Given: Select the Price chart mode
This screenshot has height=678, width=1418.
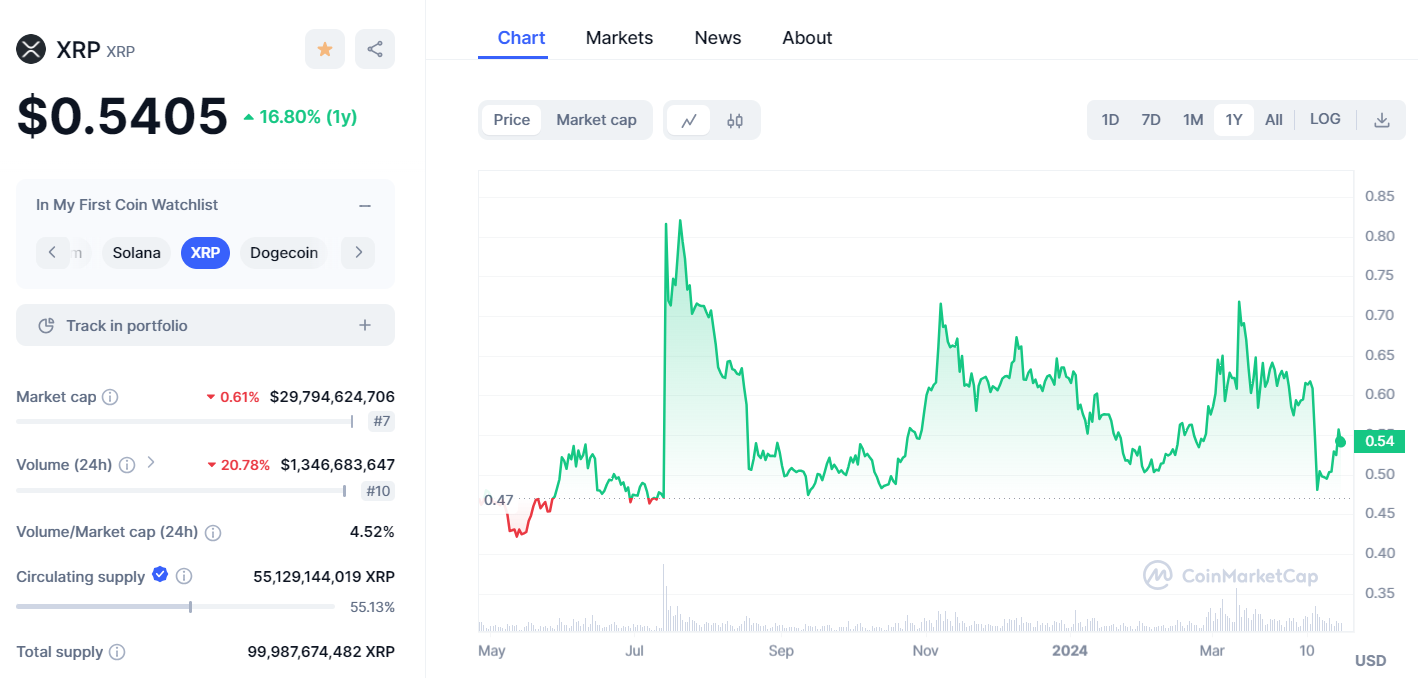Looking at the screenshot, I should [x=512, y=120].
